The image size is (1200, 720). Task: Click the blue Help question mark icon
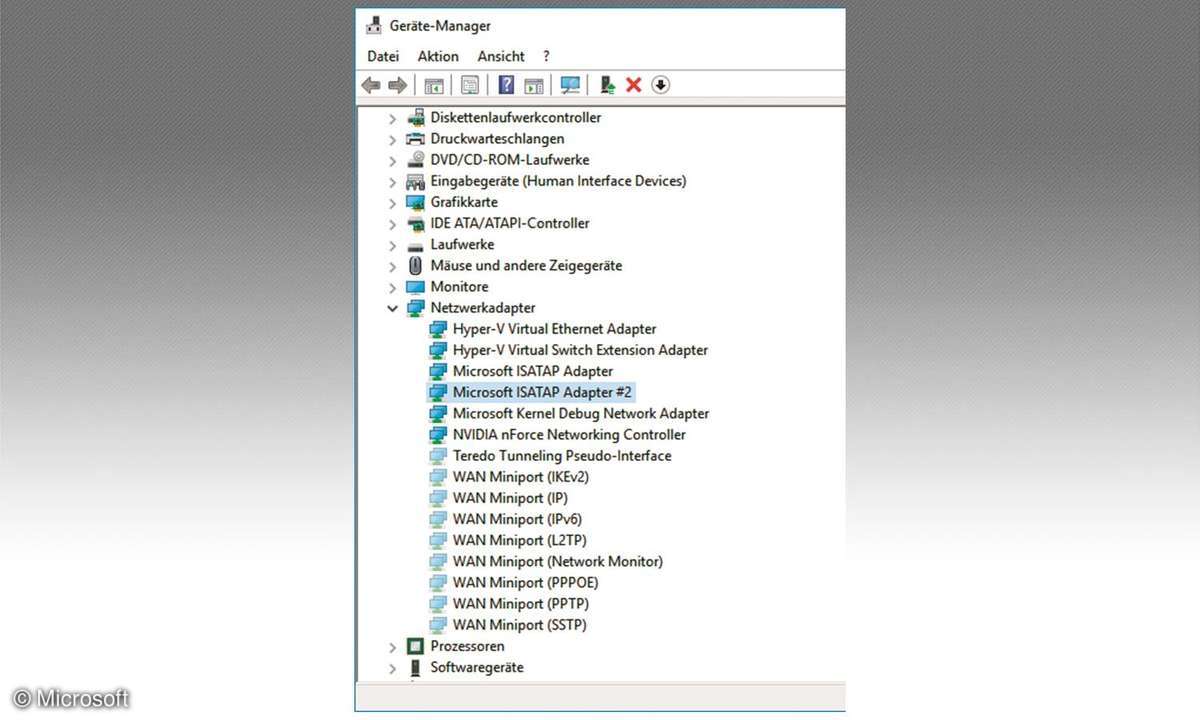coord(507,85)
